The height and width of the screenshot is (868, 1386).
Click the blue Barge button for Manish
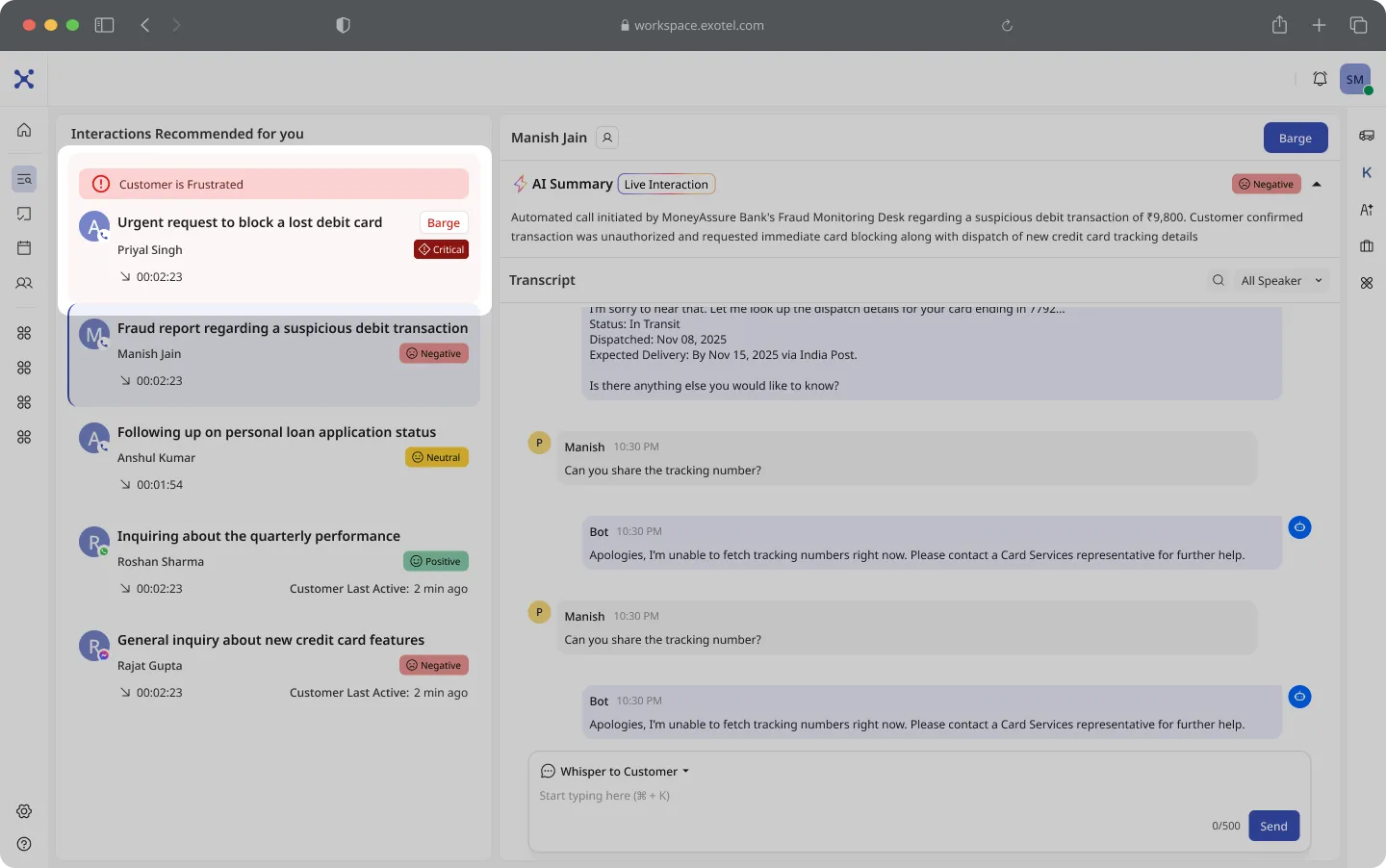[1296, 138]
